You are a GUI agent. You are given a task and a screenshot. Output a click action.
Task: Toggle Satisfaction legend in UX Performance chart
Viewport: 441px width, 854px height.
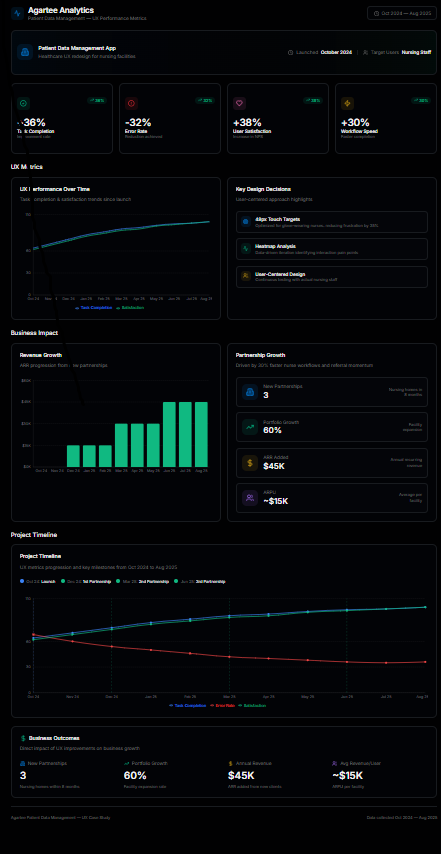130,308
